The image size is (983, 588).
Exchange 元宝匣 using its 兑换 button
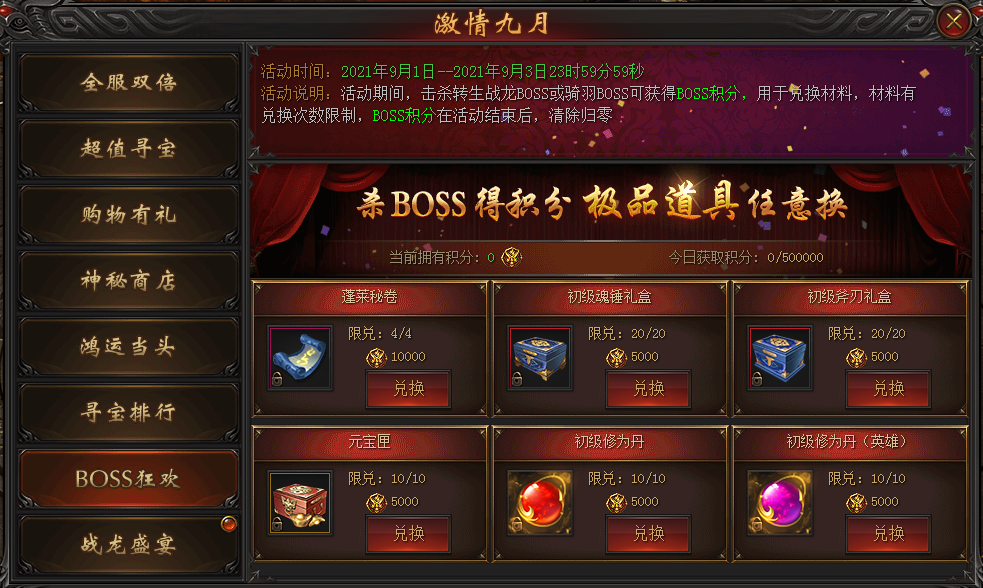[408, 533]
